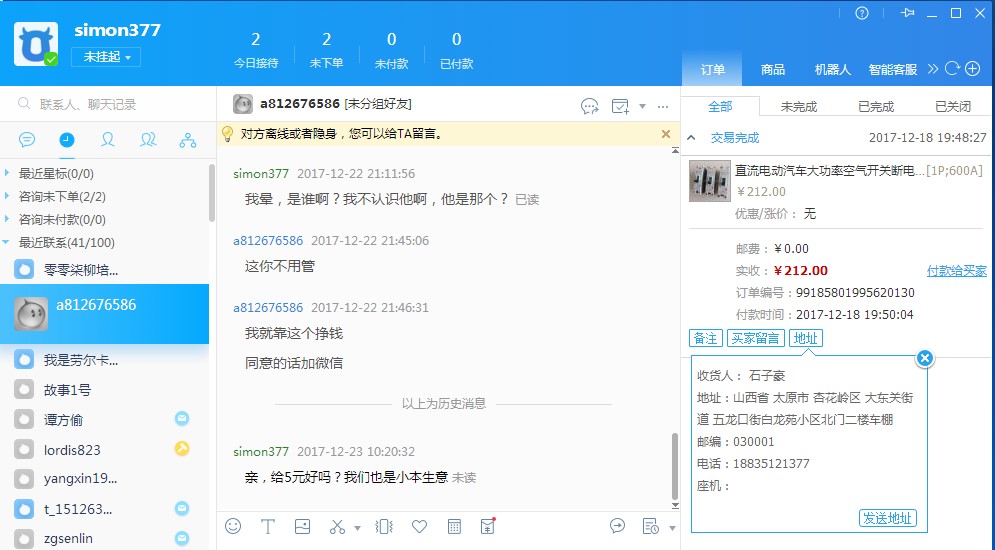Click the heart favorite icon in toolbar

pos(419,526)
